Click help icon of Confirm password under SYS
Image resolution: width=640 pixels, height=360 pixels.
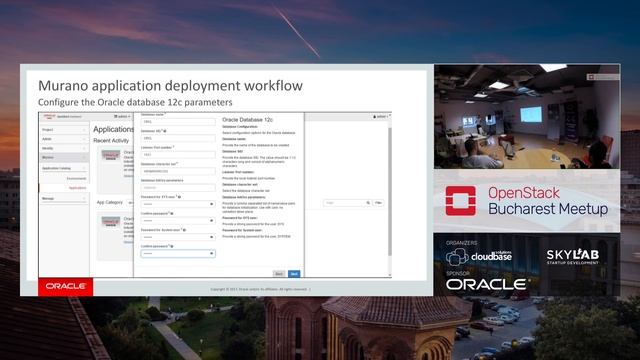pos(172,213)
